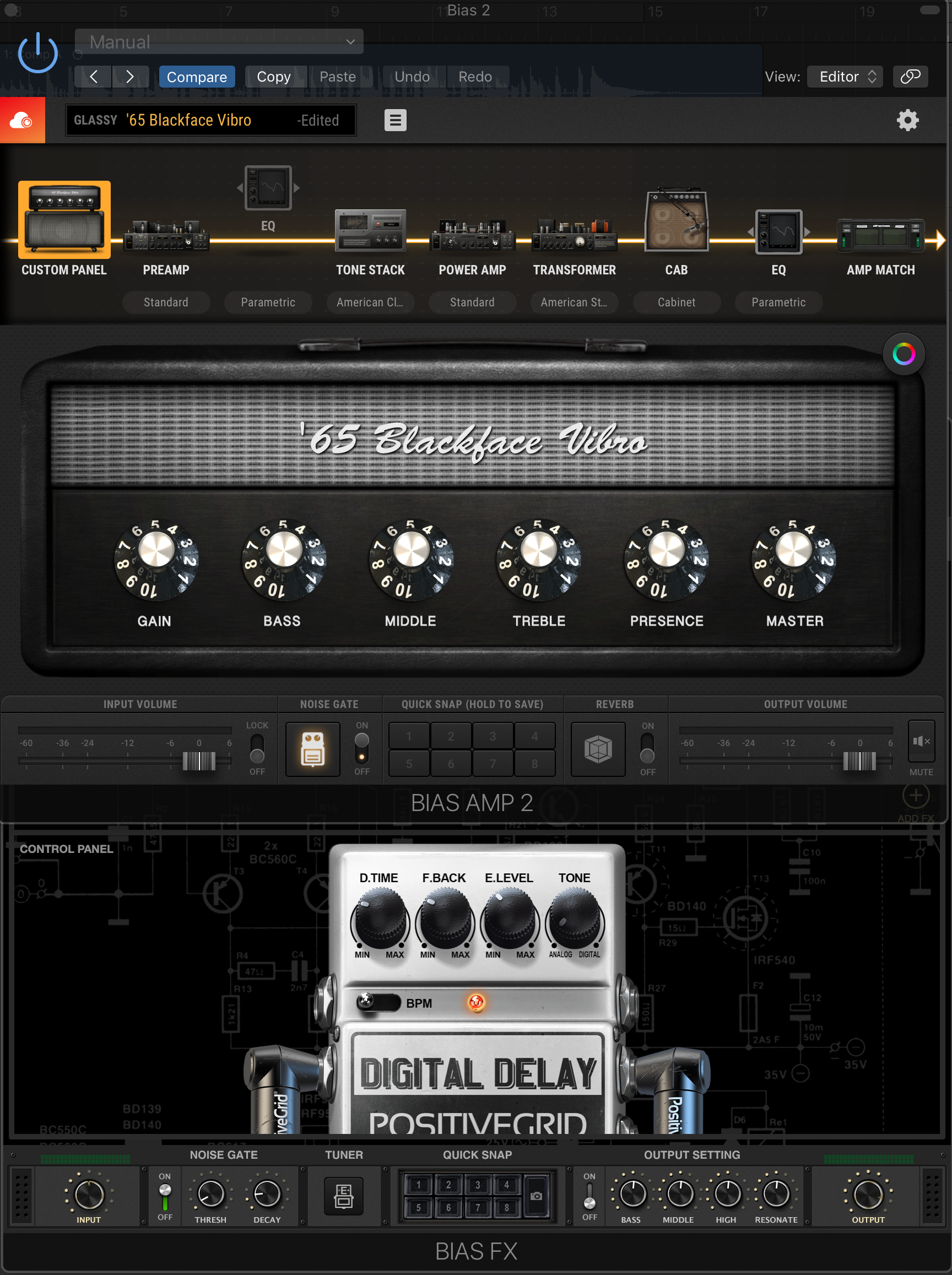This screenshot has height=1275, width=952.
Task: Click the Compare button
Action: (197, 77)
